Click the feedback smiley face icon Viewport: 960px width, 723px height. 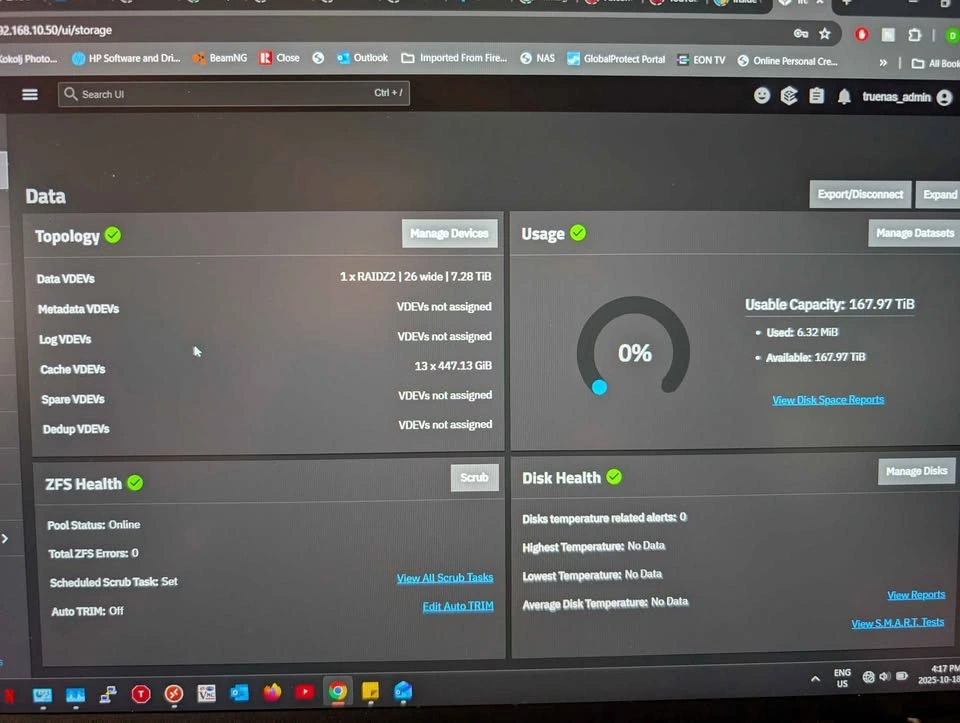point(762,96)
